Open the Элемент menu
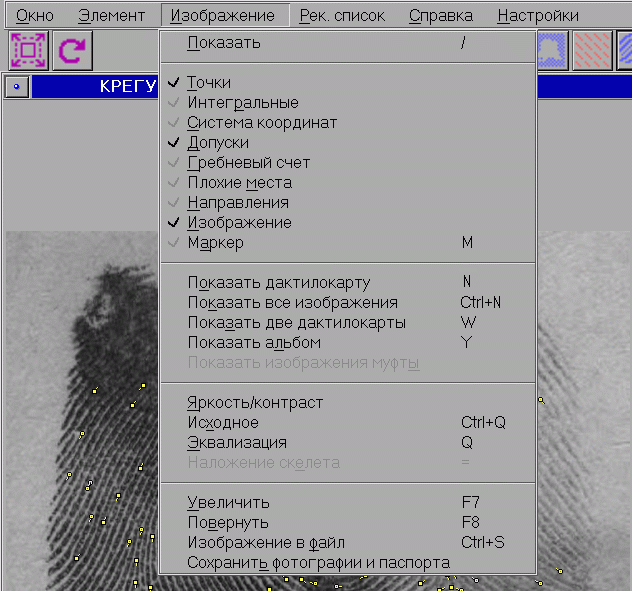This screenshot has width=632, height=591. click(x=111, y=15)
